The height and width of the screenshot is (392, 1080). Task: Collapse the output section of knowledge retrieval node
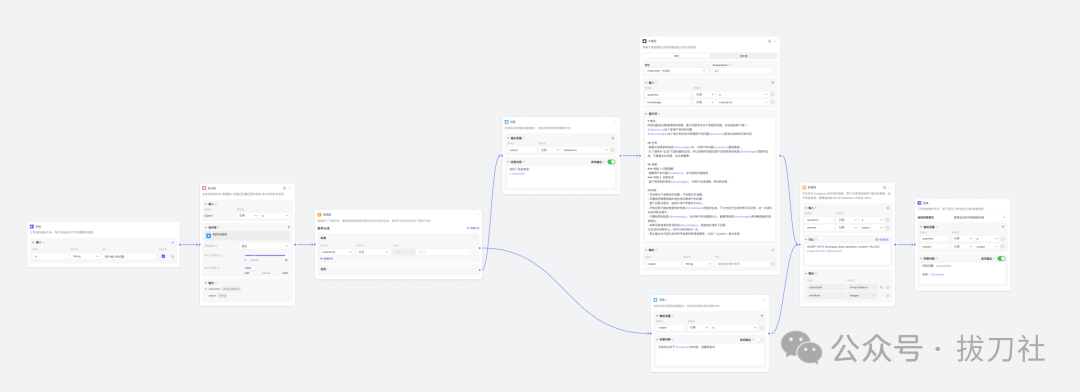pyautogui.click(x=205, y=282)
